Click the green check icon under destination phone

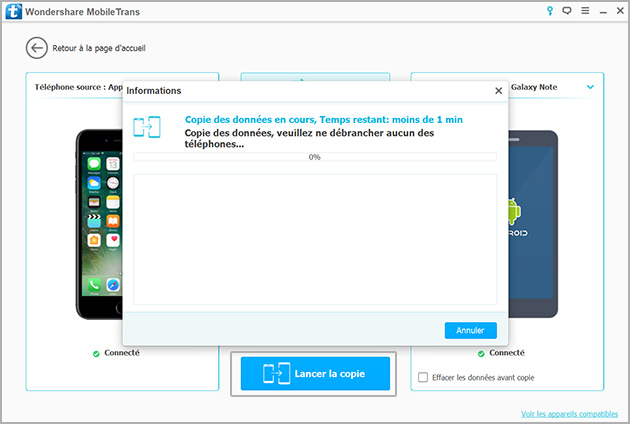[x=481, y=354]
